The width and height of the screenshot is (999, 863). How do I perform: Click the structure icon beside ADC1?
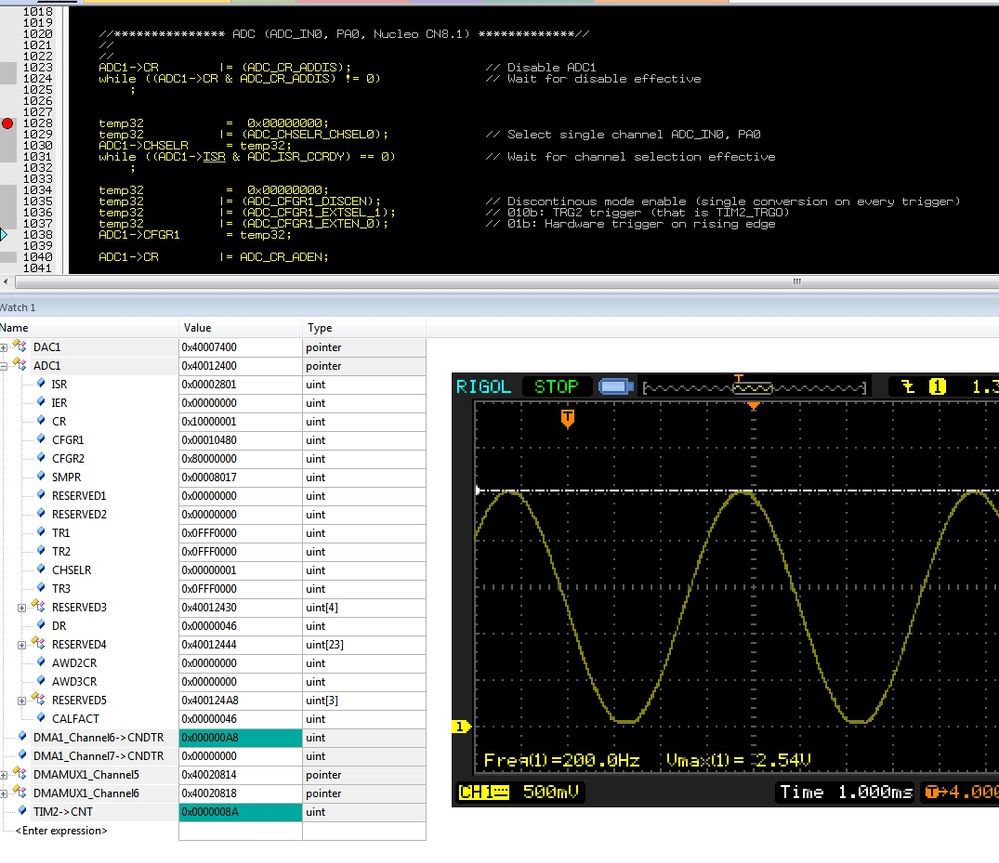pos(20,365)
